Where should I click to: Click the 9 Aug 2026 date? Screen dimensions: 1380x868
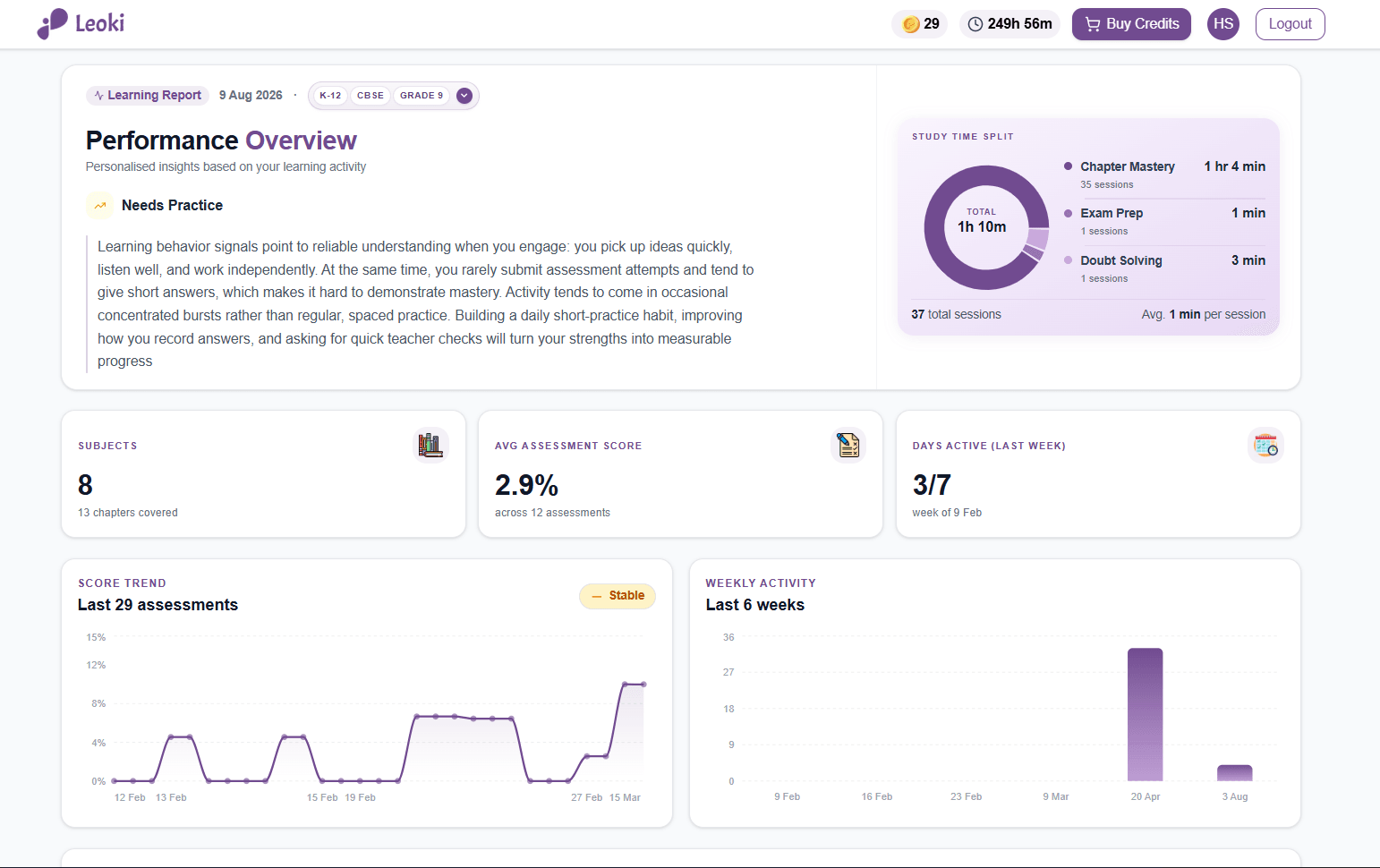tap(251, 95)
